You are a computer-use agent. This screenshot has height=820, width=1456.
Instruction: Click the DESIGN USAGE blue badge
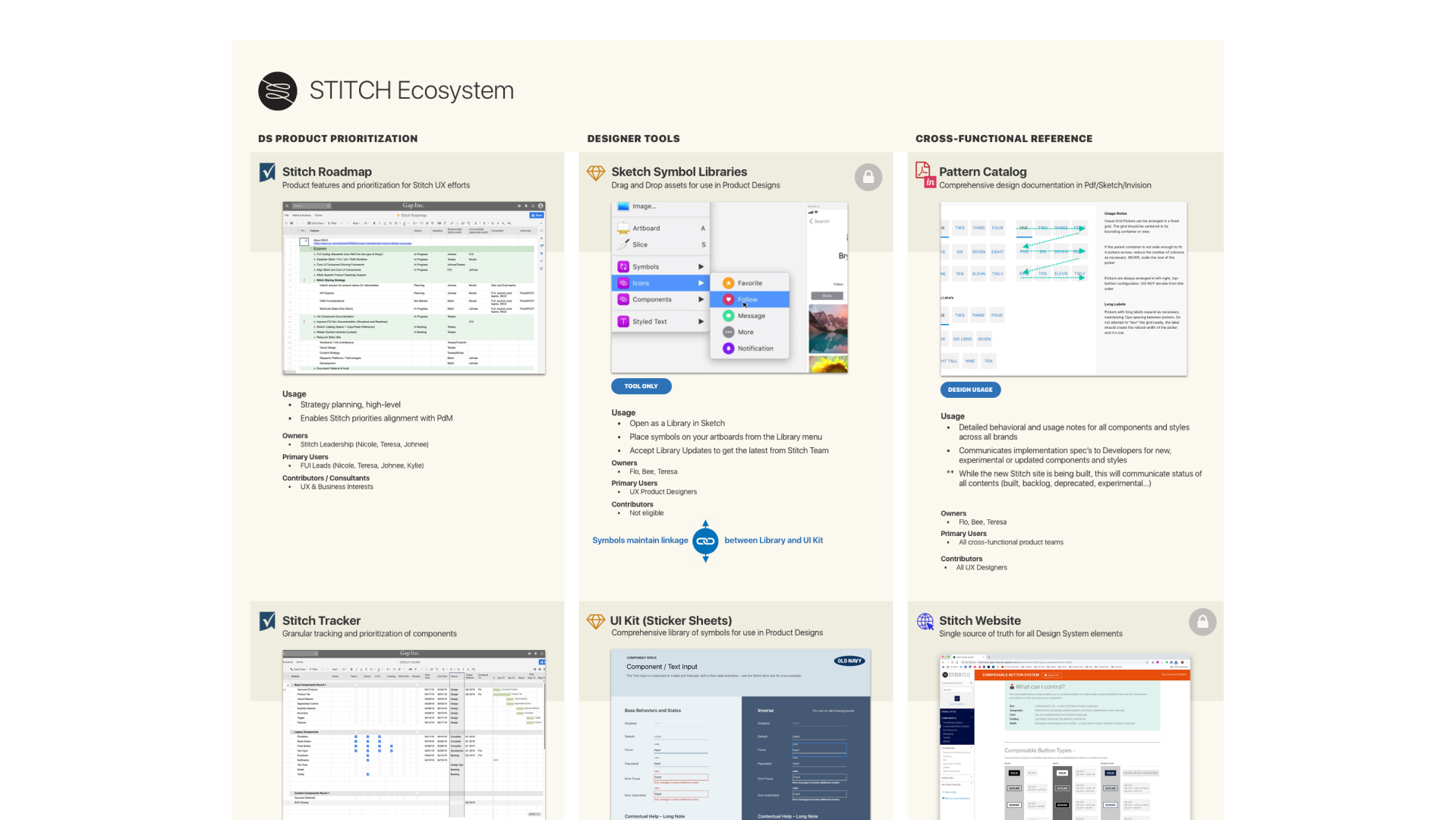tap(970, 389)
